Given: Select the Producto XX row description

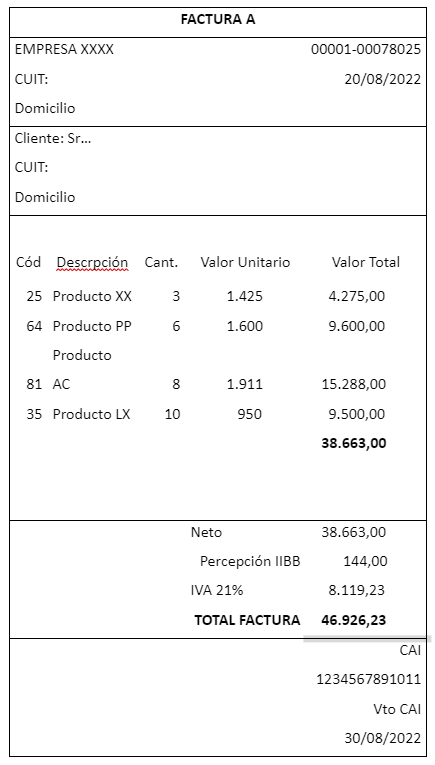Looking at the screenshot, I should point(92,296).
